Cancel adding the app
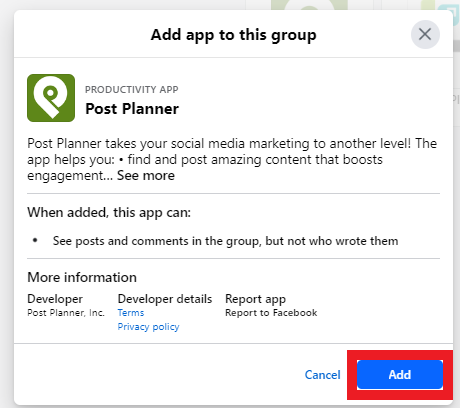The width and height of the screenshot is (460, 408). (x=322, y=375)
